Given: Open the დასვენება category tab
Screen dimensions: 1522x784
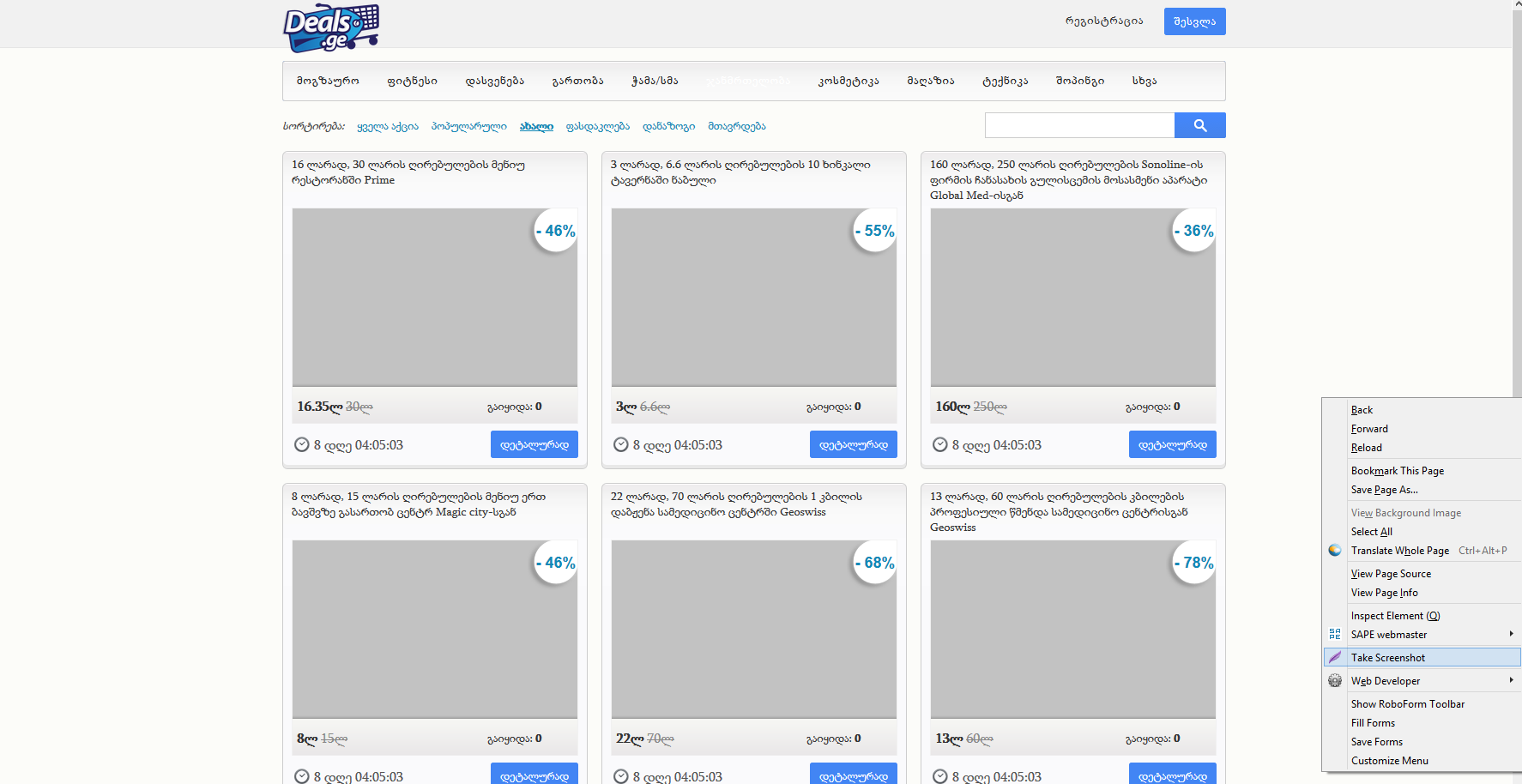Looking at the screenshot, I should 494,81.
